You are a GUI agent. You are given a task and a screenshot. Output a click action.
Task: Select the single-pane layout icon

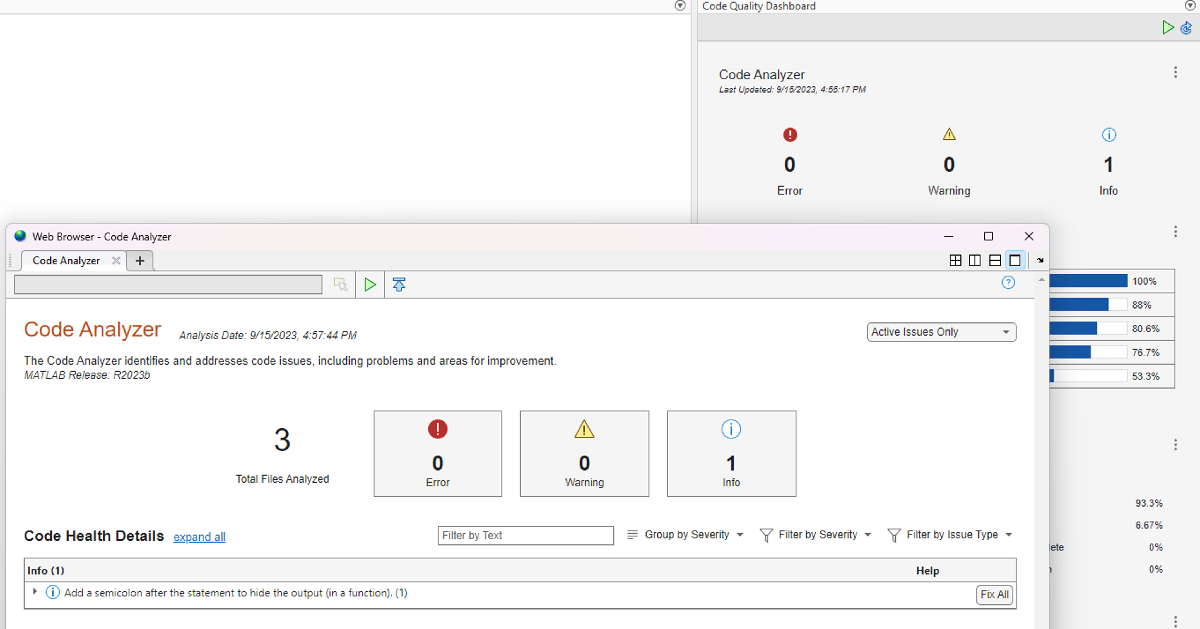tap(1015, 260)
